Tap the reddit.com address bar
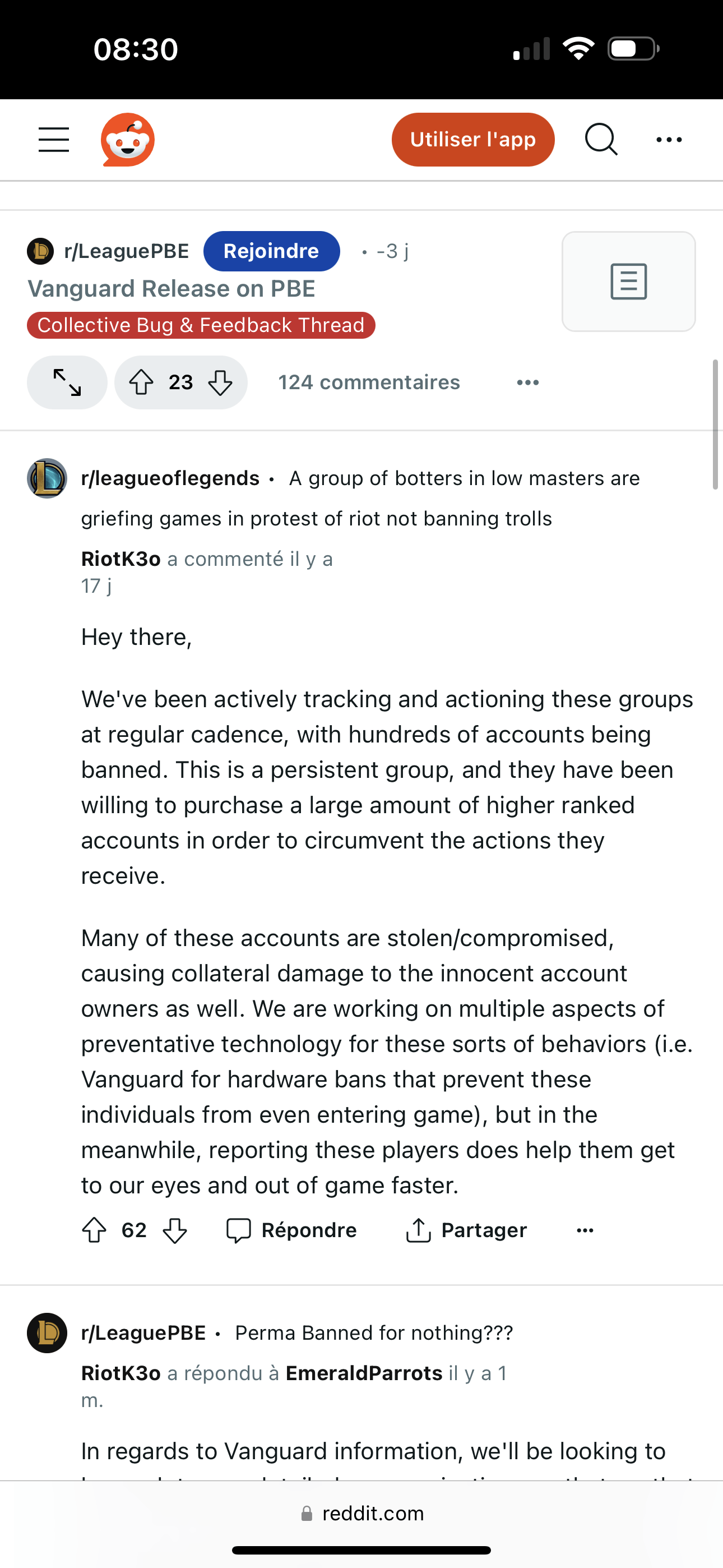This screenshot has width=723, height=1568. click(361, 1513)
